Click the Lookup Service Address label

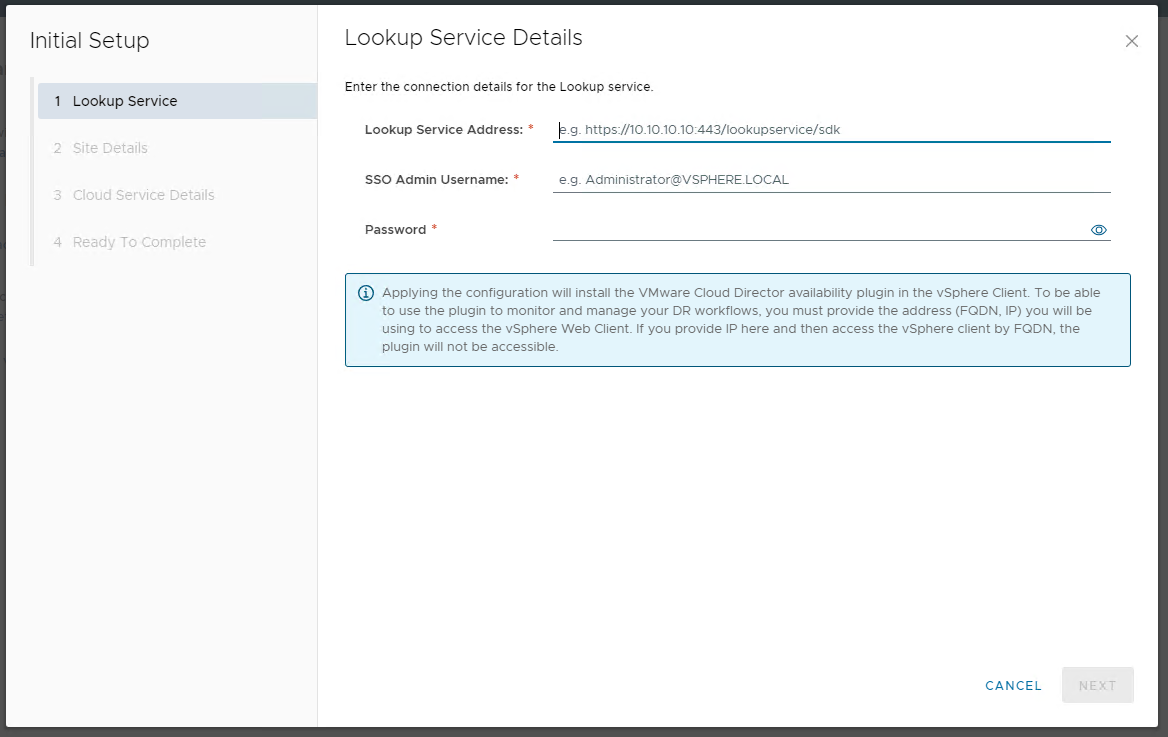[444, 130]
